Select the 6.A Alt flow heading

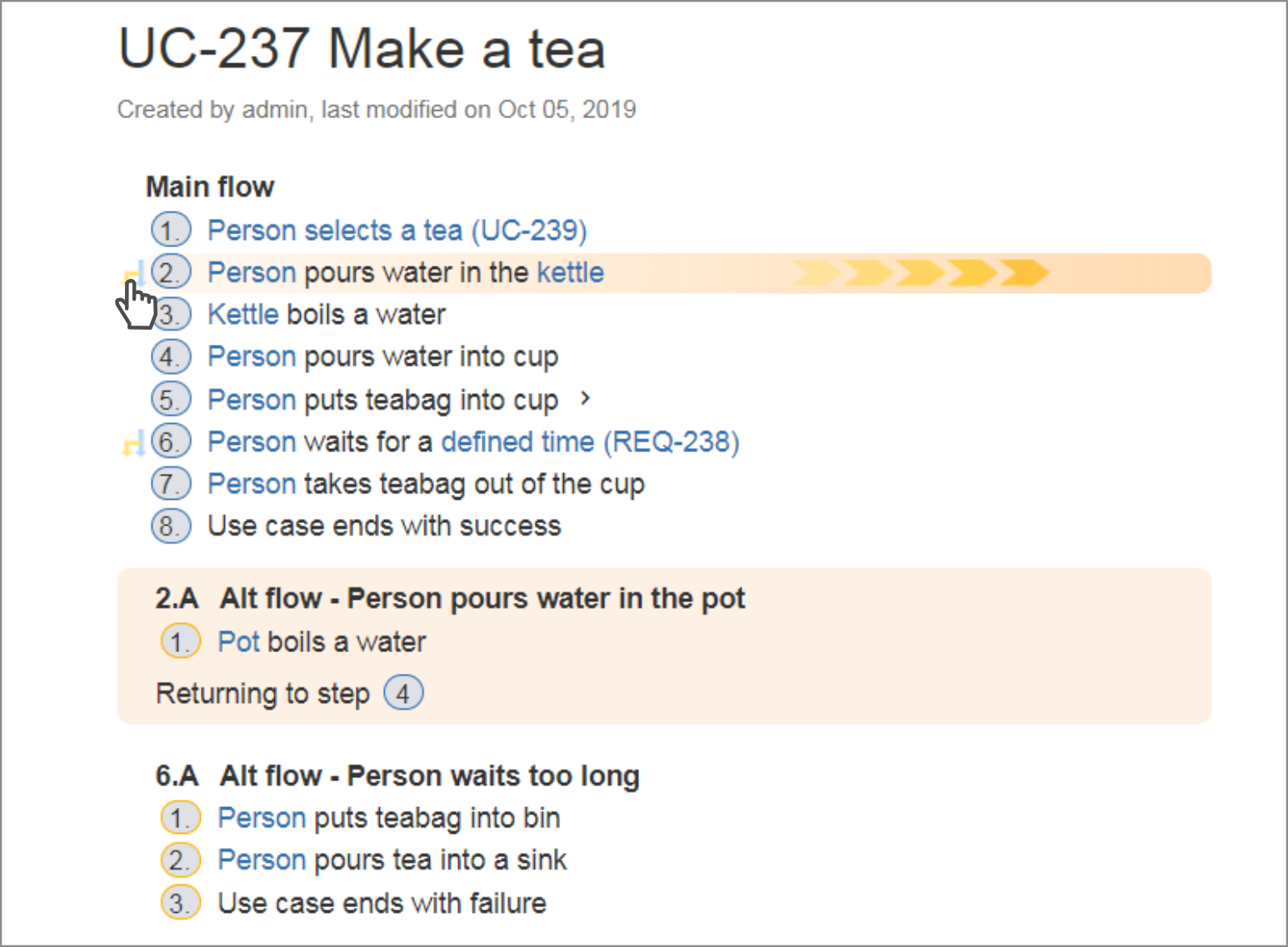[x=397, y=775]
